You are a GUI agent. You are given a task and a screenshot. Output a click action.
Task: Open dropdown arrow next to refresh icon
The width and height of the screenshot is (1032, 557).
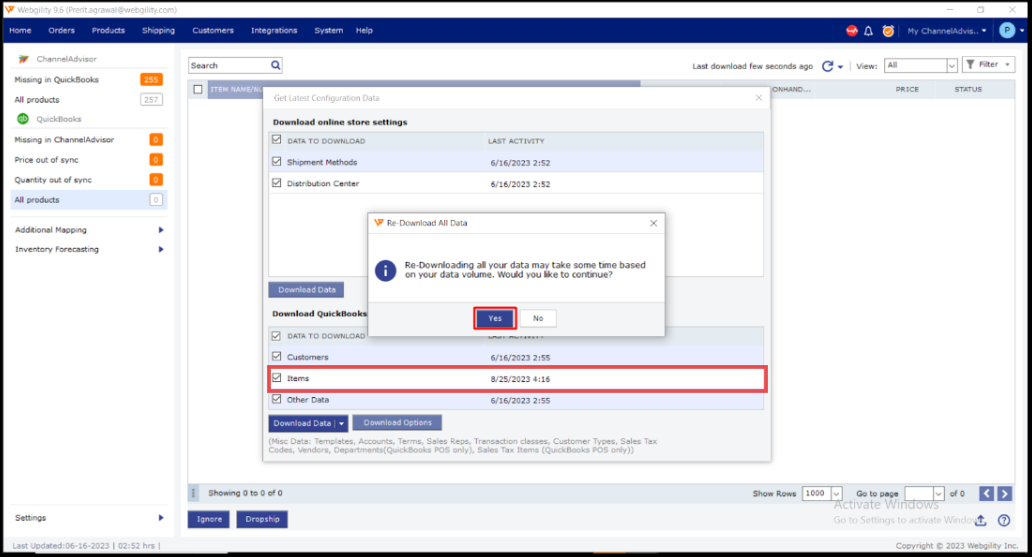pos(840,66)
